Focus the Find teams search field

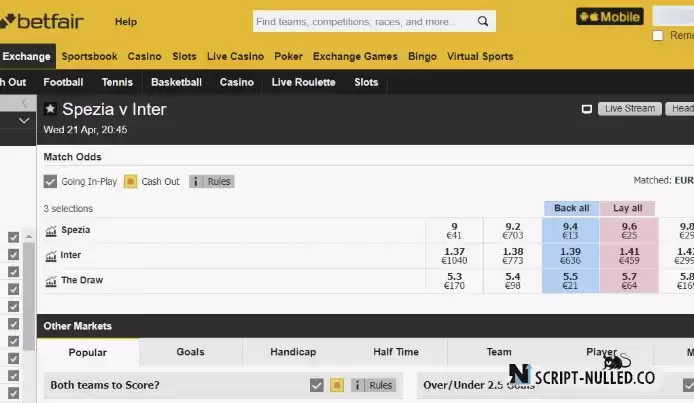tap(374, 21)
